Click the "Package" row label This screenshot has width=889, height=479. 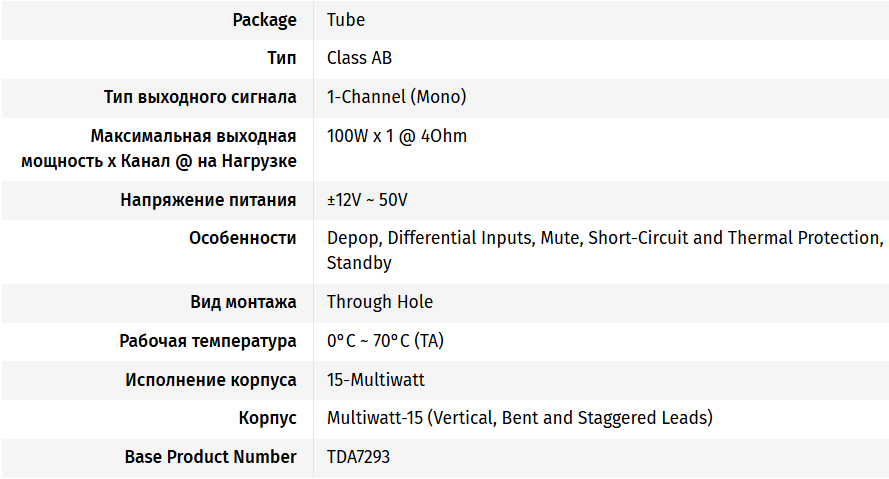[264, 20]
